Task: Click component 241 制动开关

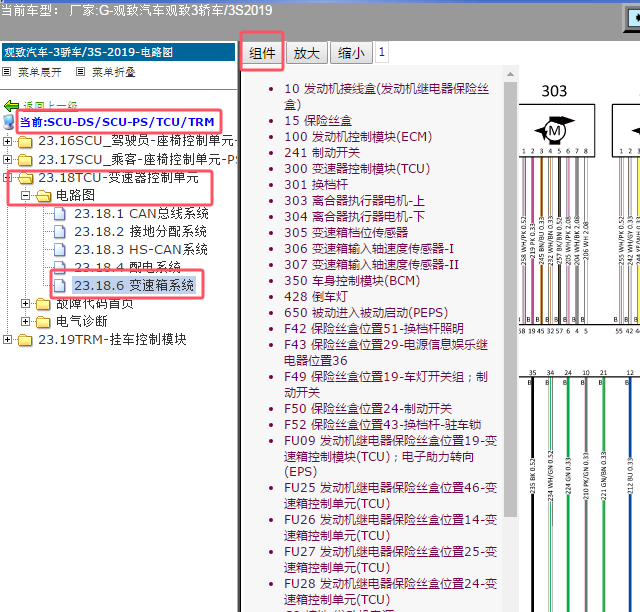Action: point(322,152)
